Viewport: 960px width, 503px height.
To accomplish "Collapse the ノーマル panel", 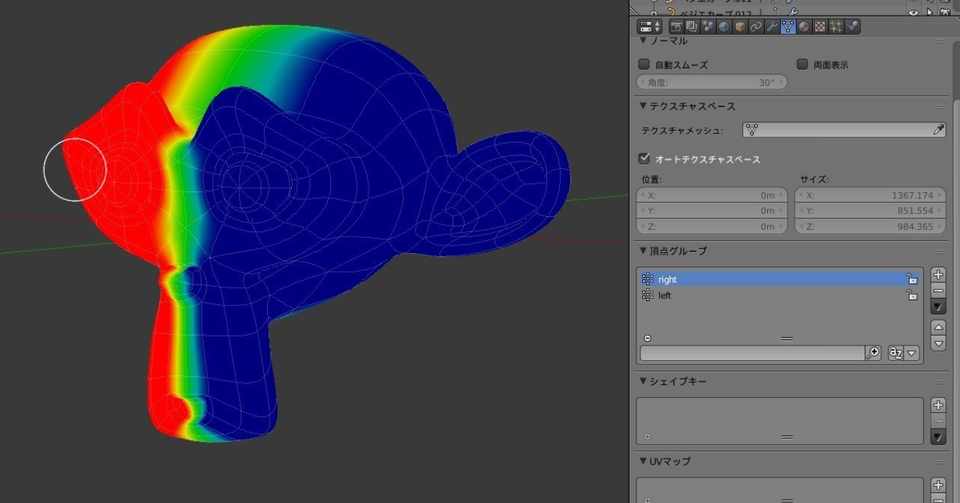I will point(643,41).
